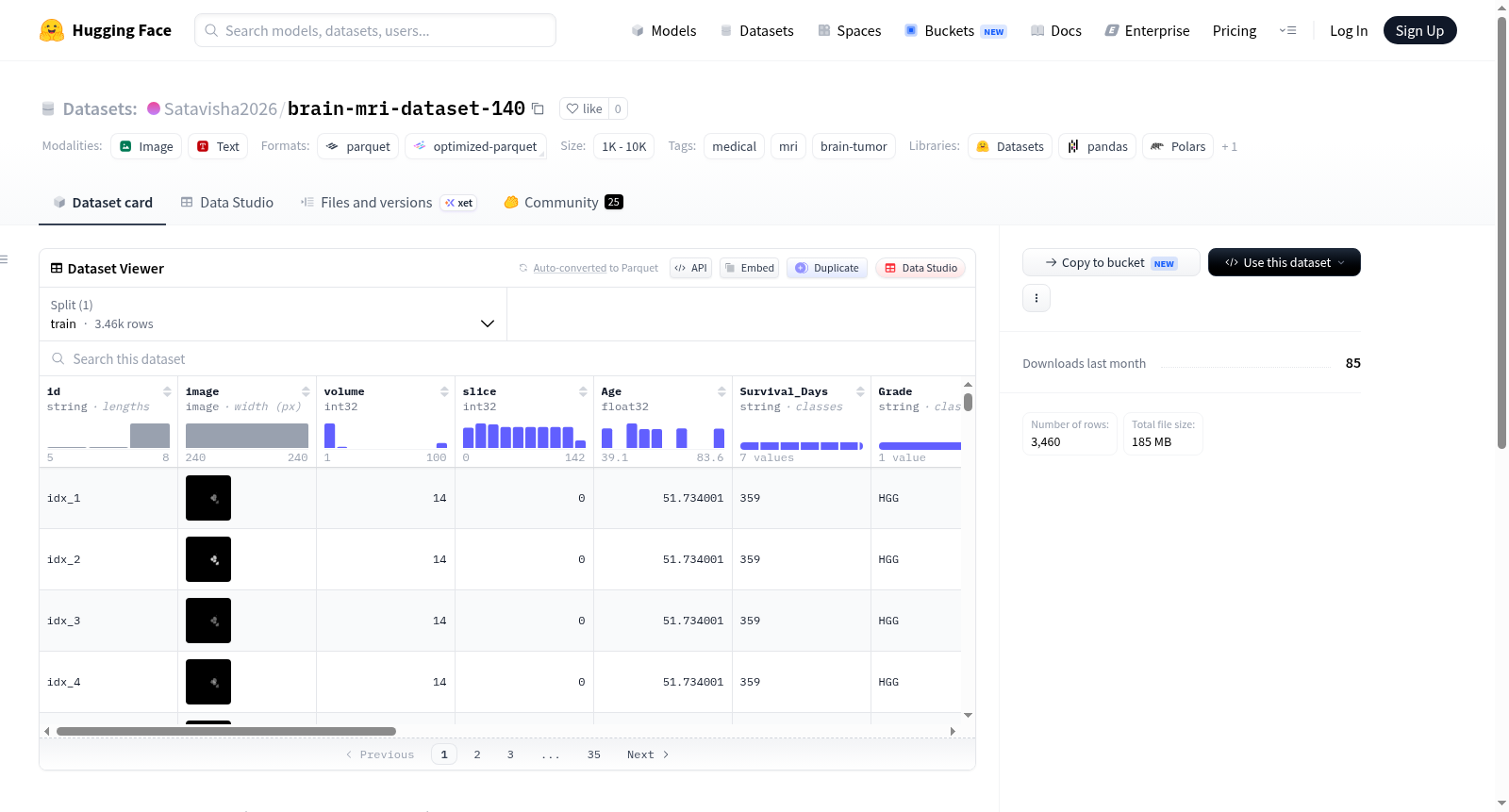Open Buckets in the top navigation
The width and height of the screenshot is (1509, 812).
coord(955,30)
